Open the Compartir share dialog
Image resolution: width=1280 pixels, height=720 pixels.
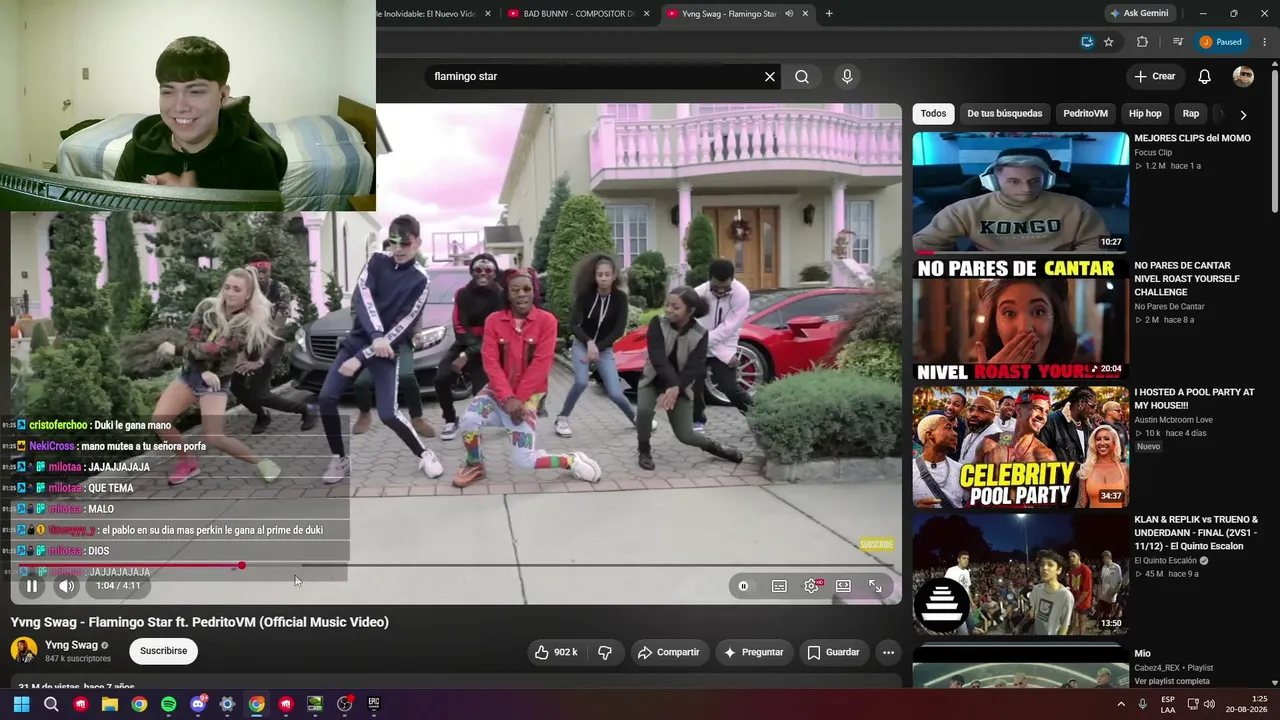pyautogui.click(x=669, y=652)
